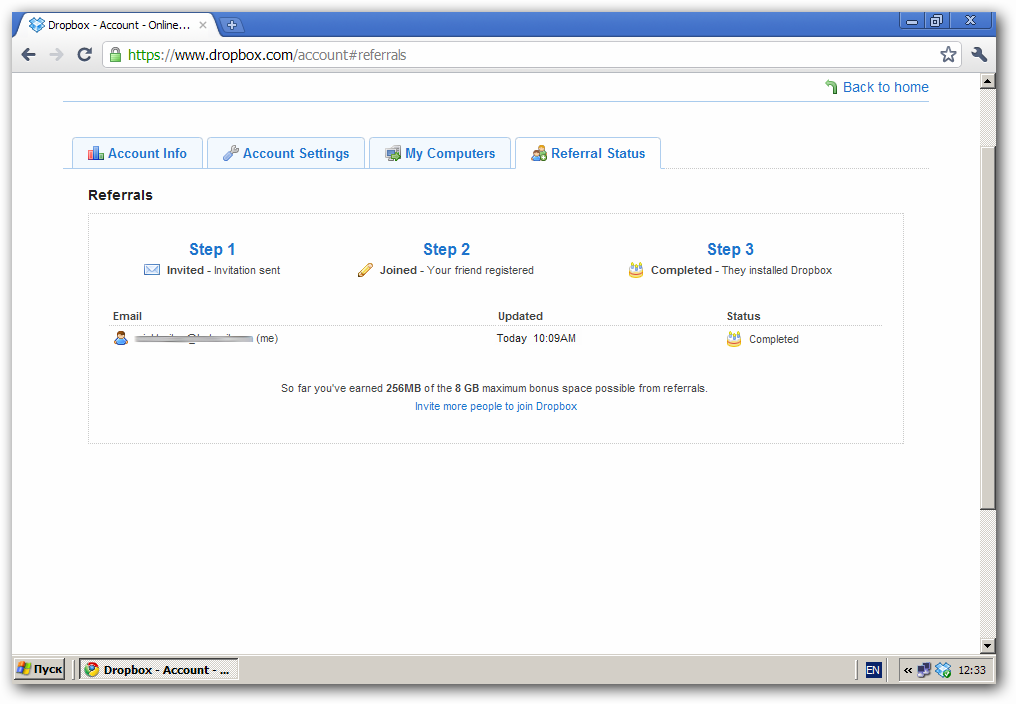Click the Joined pencil icon
The height and width of the screenshot is (704, 1016).
[x=365, y=270]
